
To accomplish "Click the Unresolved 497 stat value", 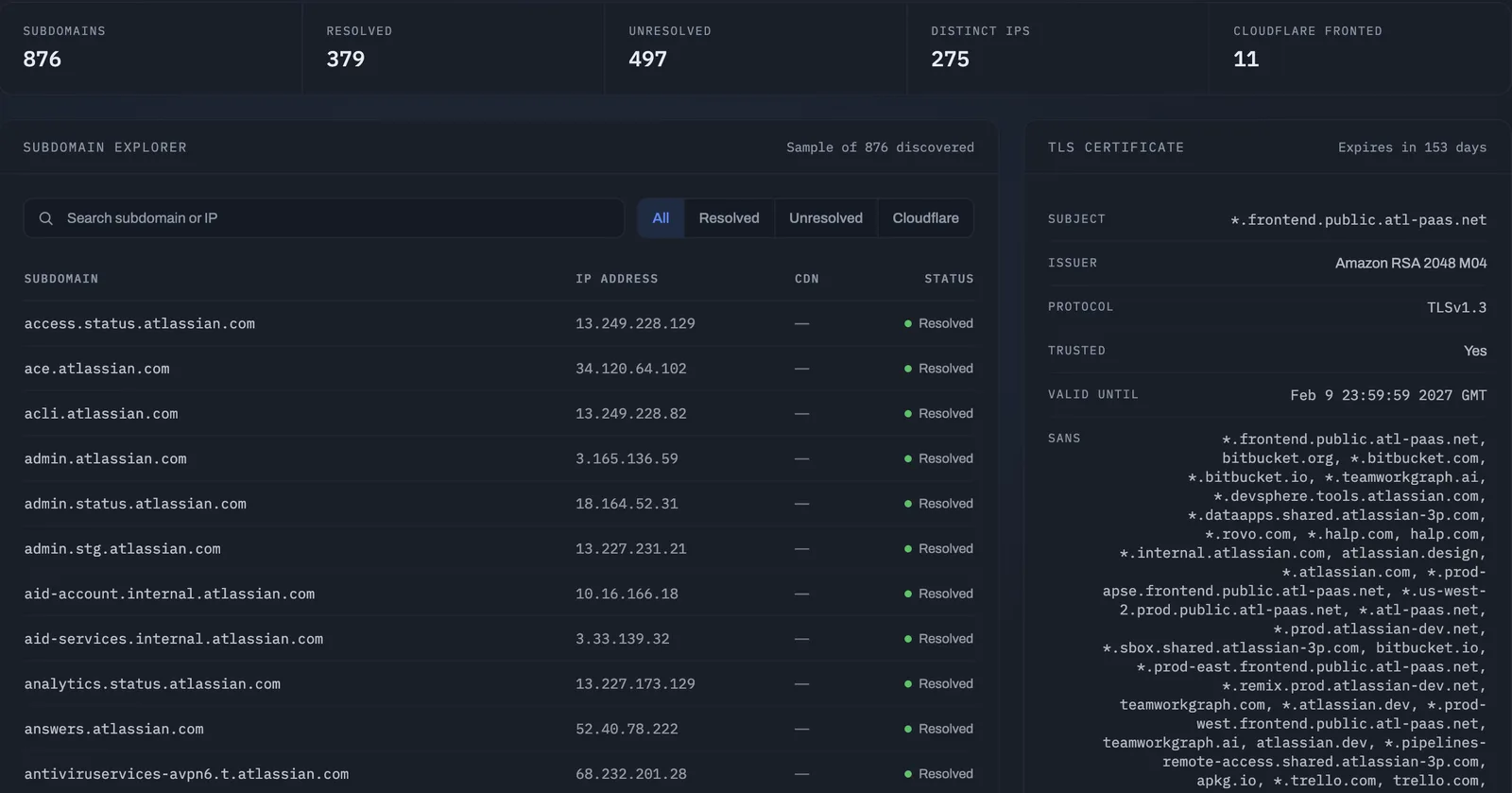I will click(x=648, y=60).
